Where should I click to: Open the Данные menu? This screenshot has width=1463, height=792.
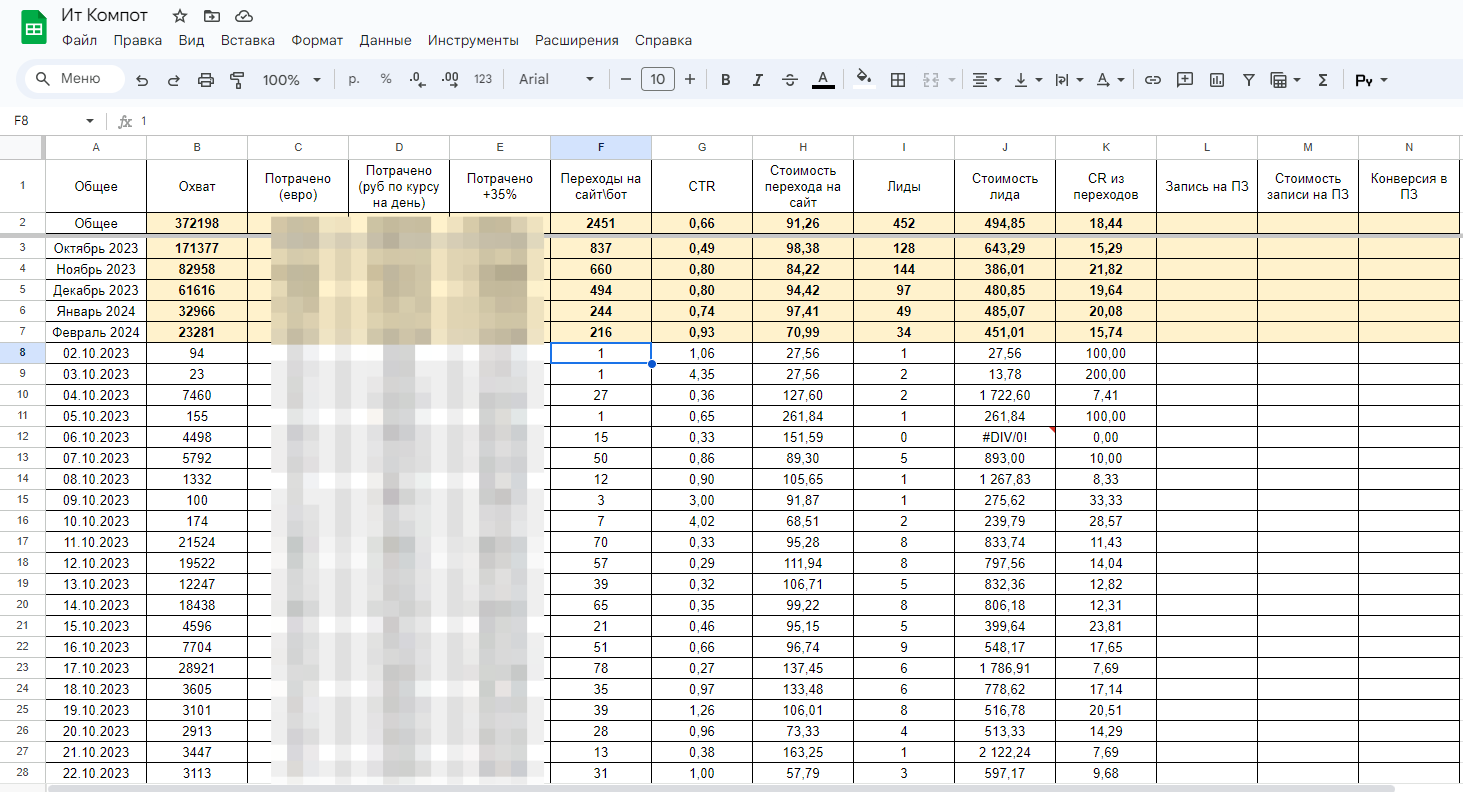(385, 41)
